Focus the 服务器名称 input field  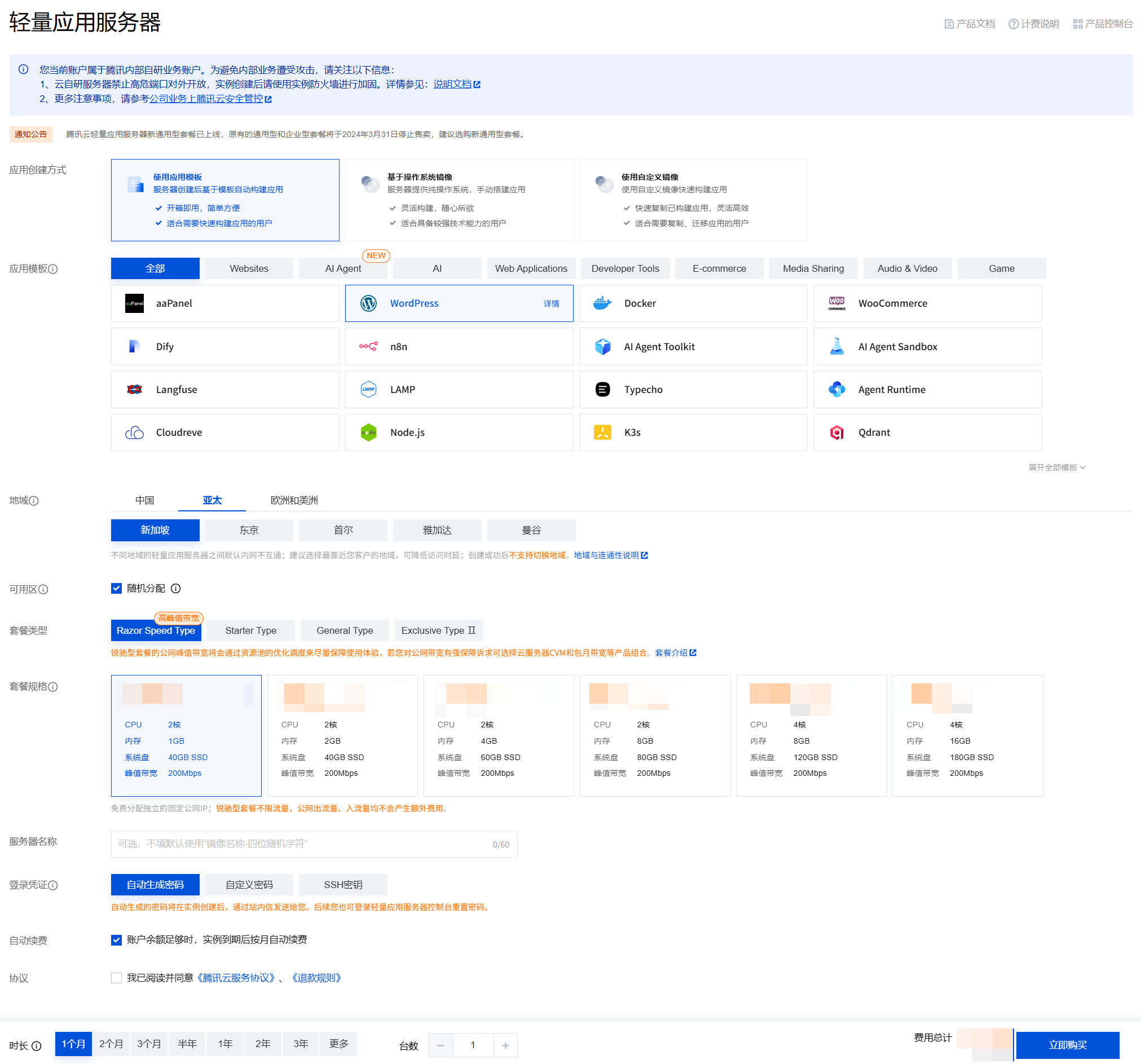pyautogui.click(x=304, y=844)
